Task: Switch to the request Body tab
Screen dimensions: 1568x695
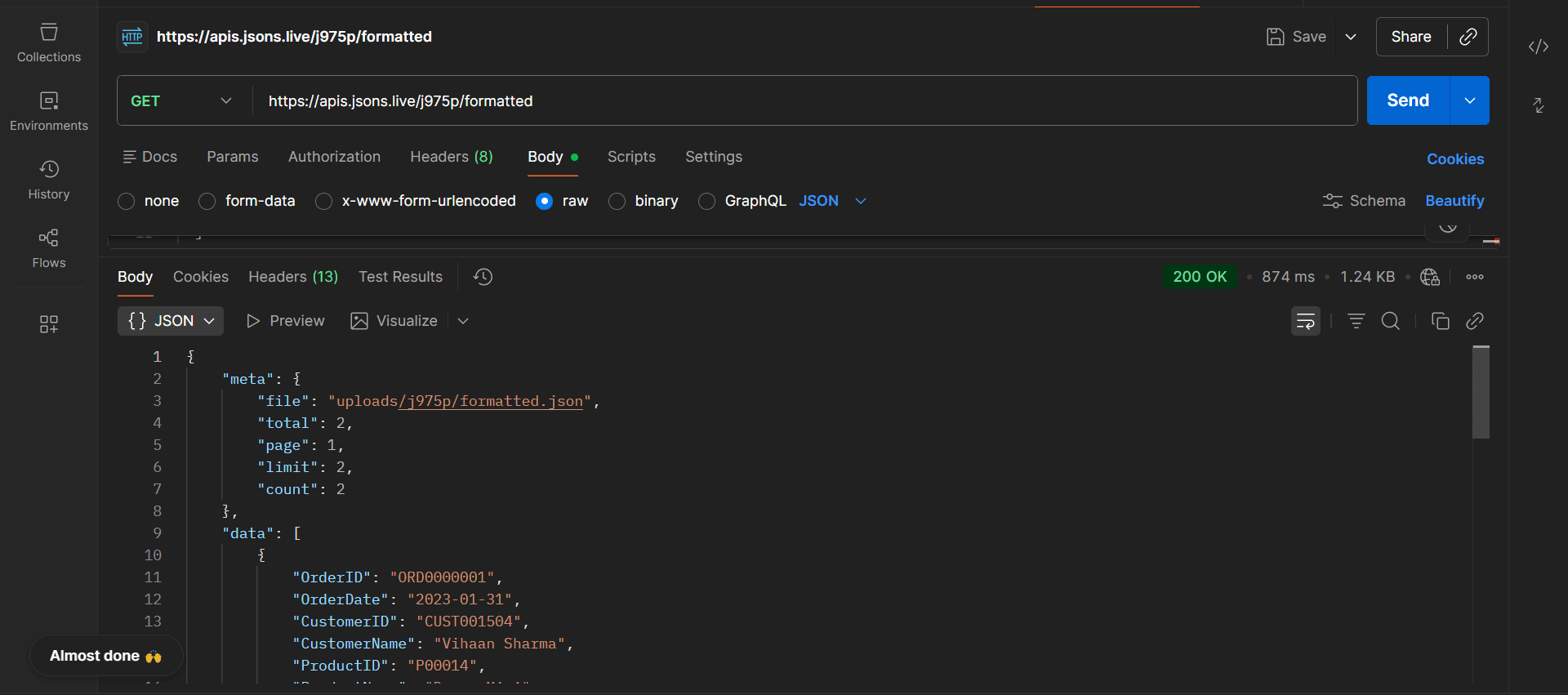Action: coord(553,157)
